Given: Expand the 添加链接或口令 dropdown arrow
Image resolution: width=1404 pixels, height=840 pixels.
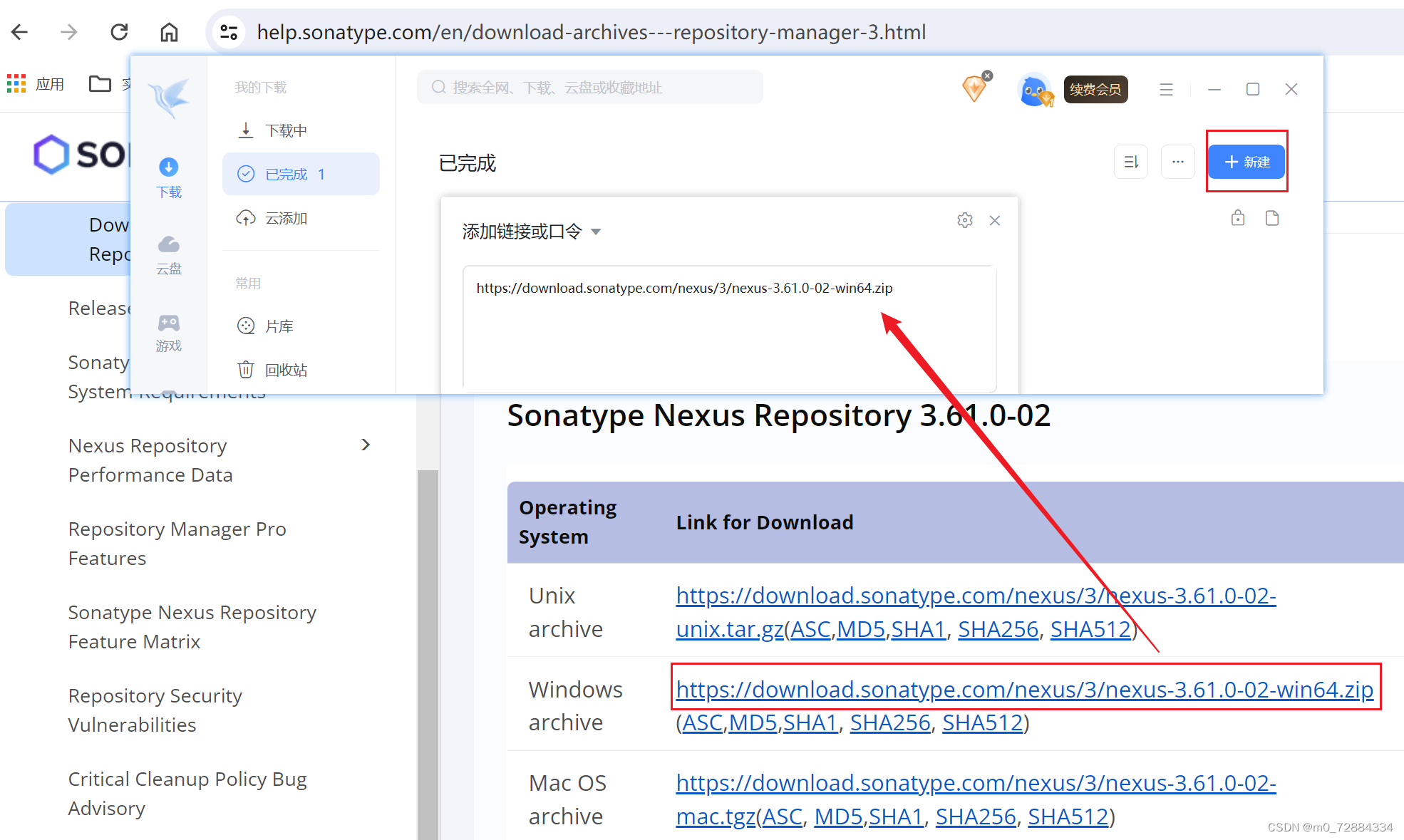Looking at the screenshot, I should pos(597,232).
